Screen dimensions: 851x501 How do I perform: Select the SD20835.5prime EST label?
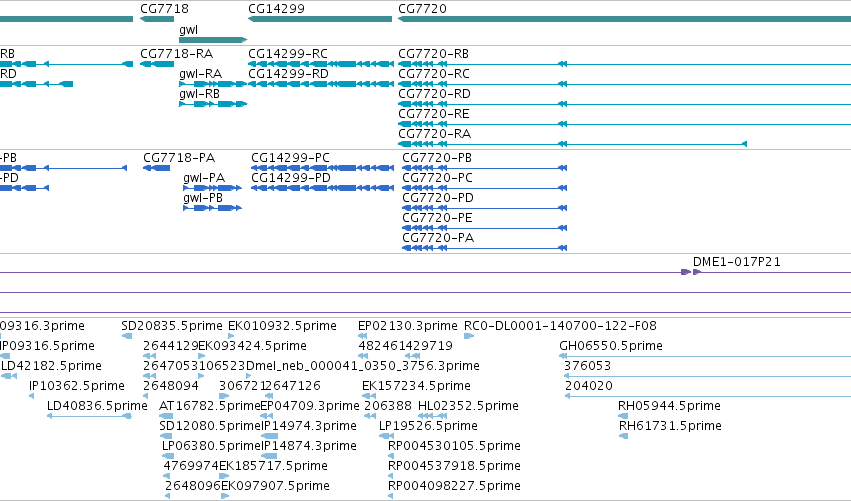click(172, 326)
